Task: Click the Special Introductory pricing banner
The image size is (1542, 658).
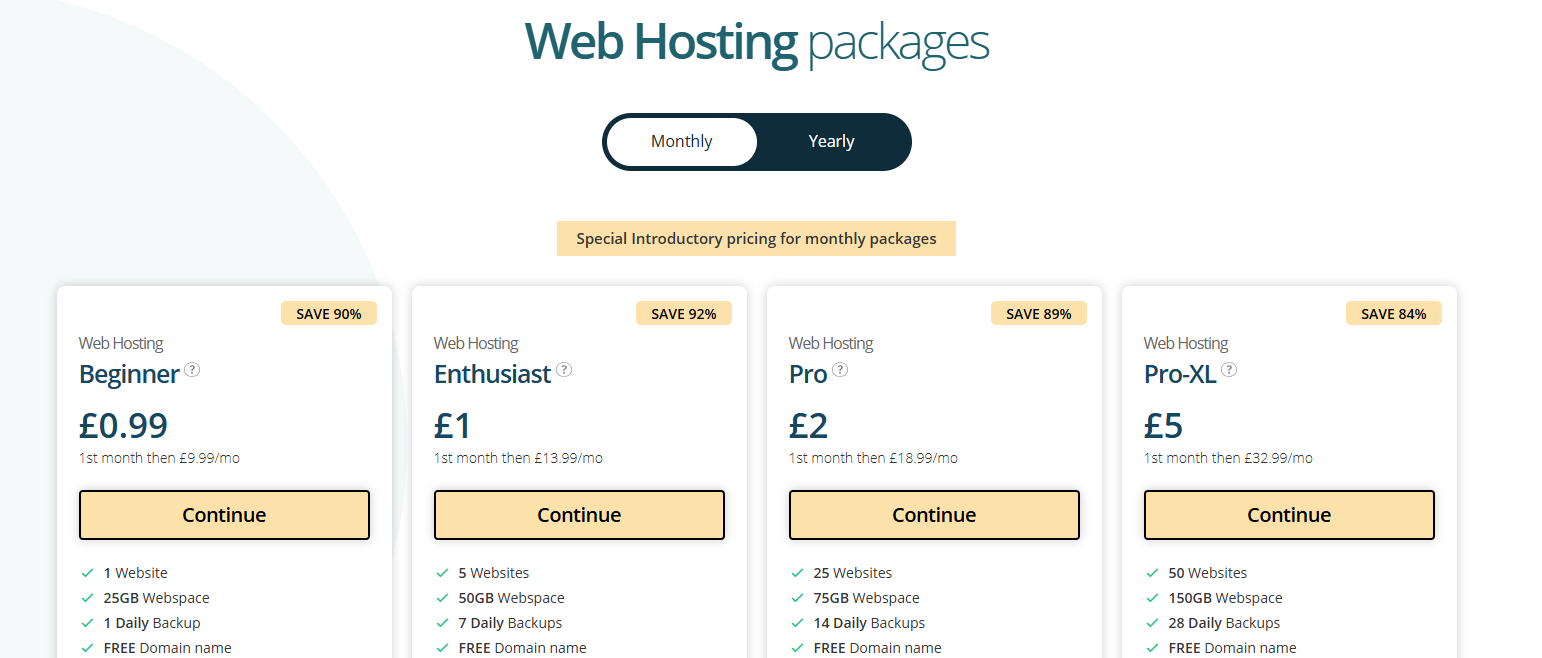Action: click(x=756, y=239)
